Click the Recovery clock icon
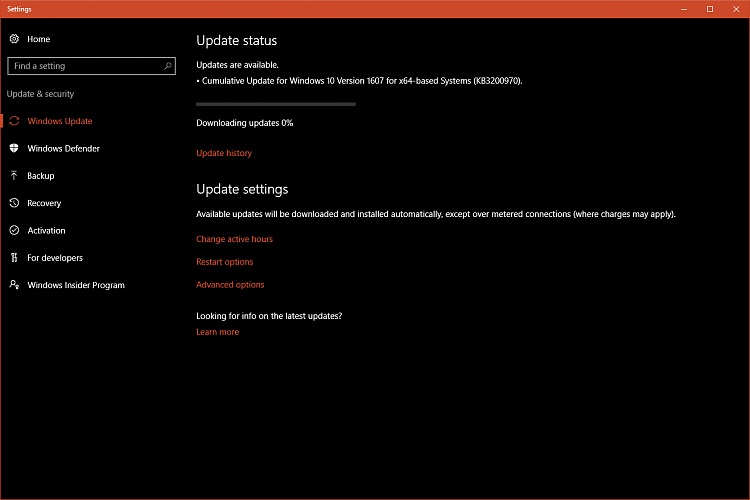The image size is (750, 500). click(14, 203)
